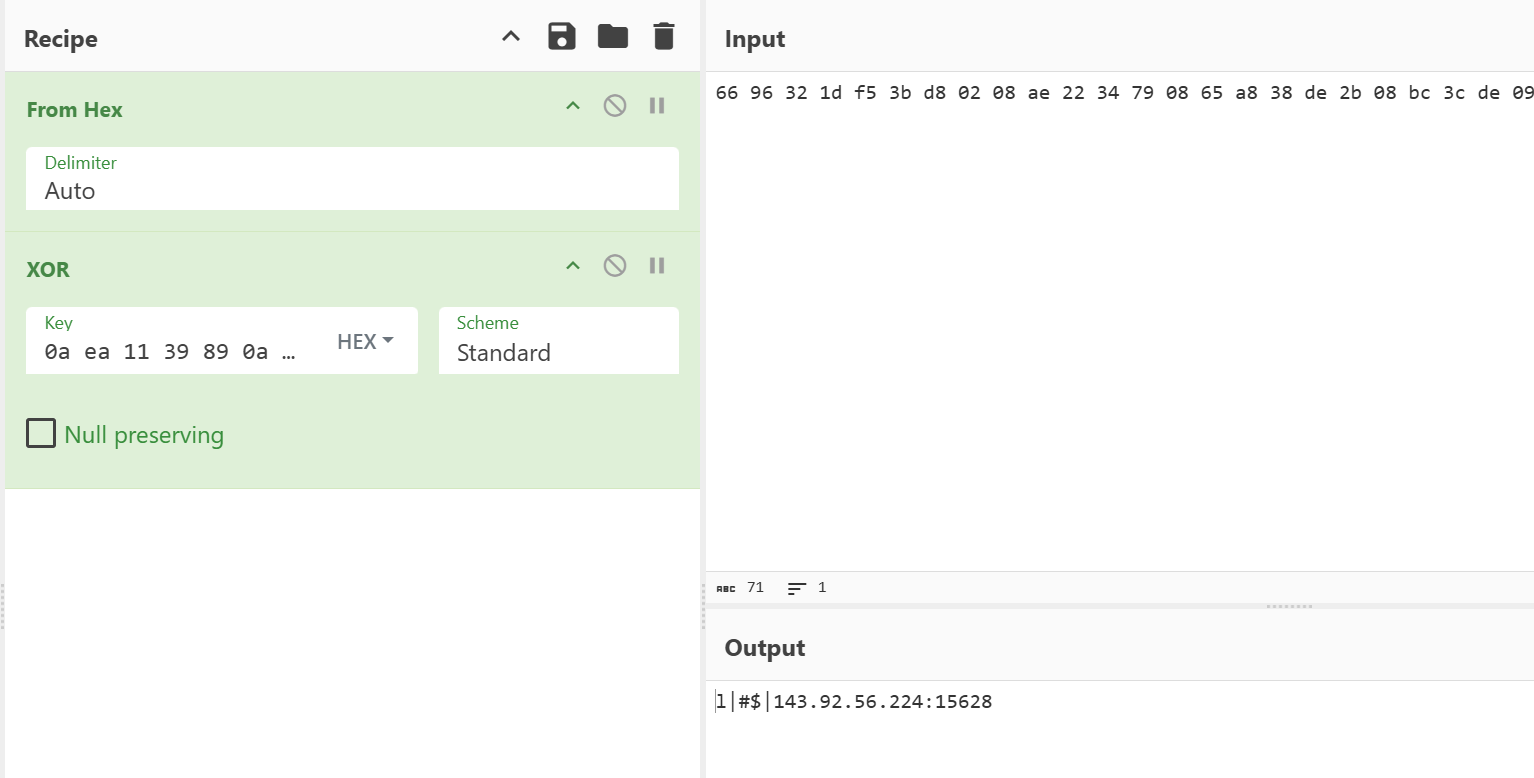Click the XOR Key input field
The image size is (1534, 778).
click(x=178, y=340)
